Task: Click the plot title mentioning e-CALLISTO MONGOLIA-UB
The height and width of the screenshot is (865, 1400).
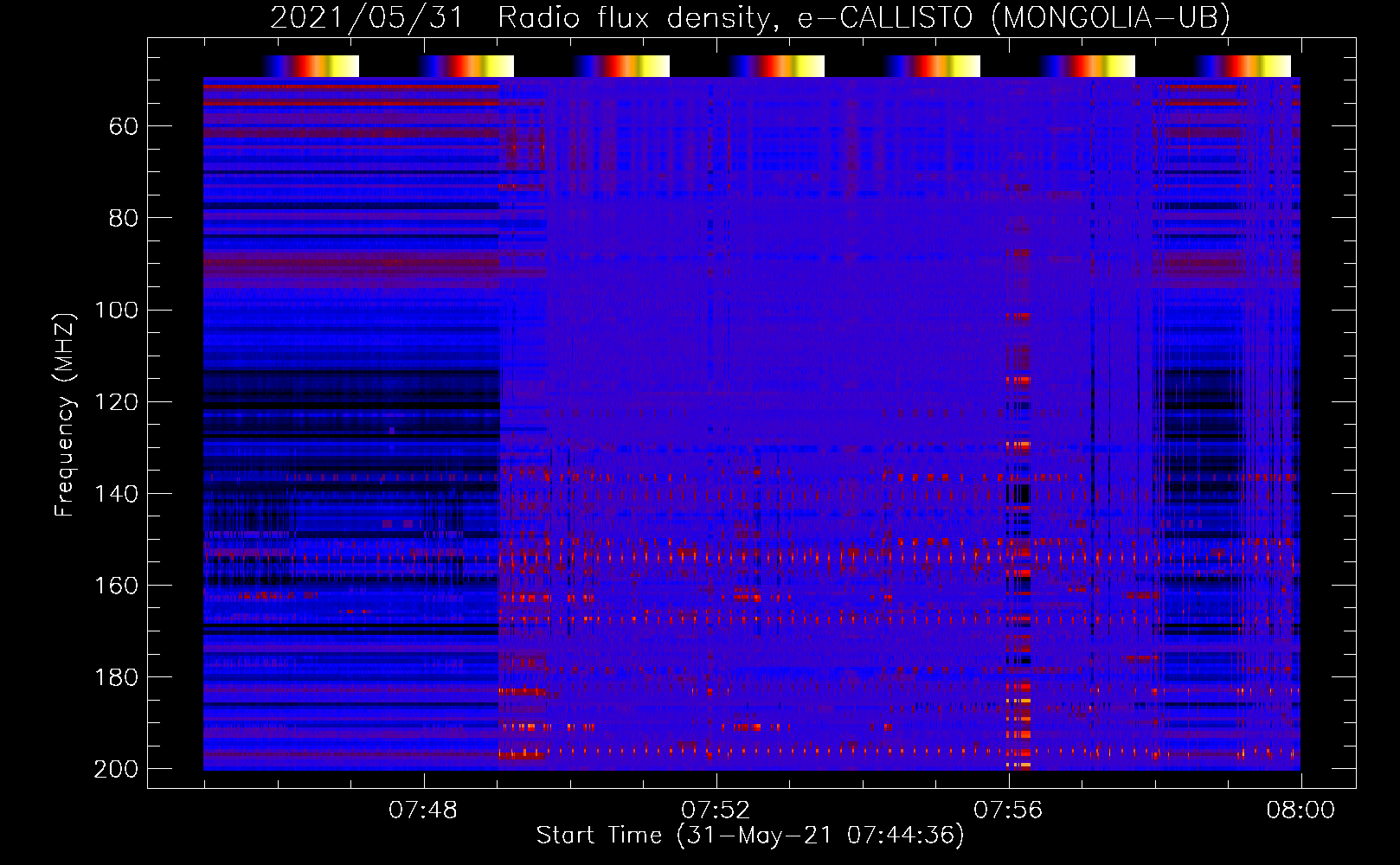Action: pyautogui.click(x=750, y=17)
